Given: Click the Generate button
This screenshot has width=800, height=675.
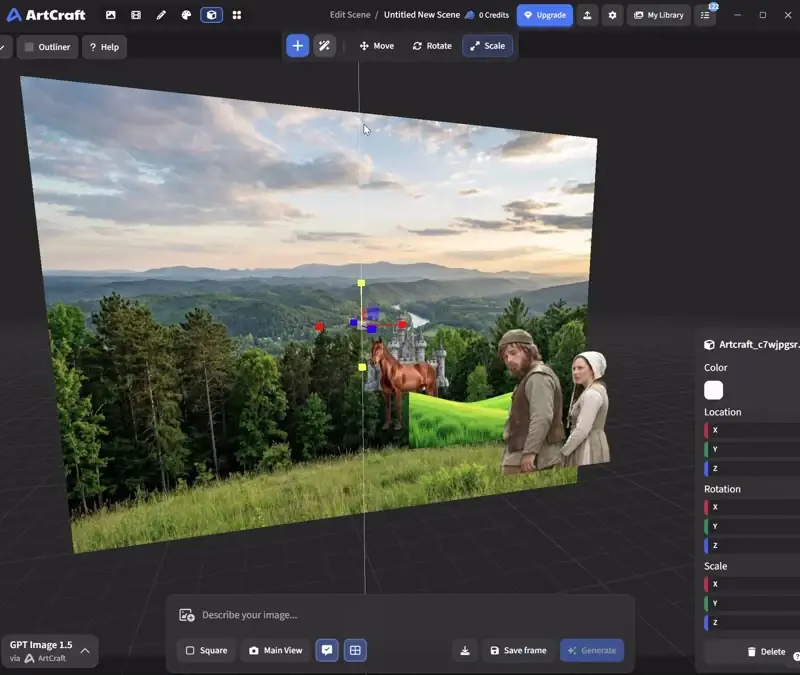Looking at the screenshot, I should pyautogui.click(x=592, y=651).
